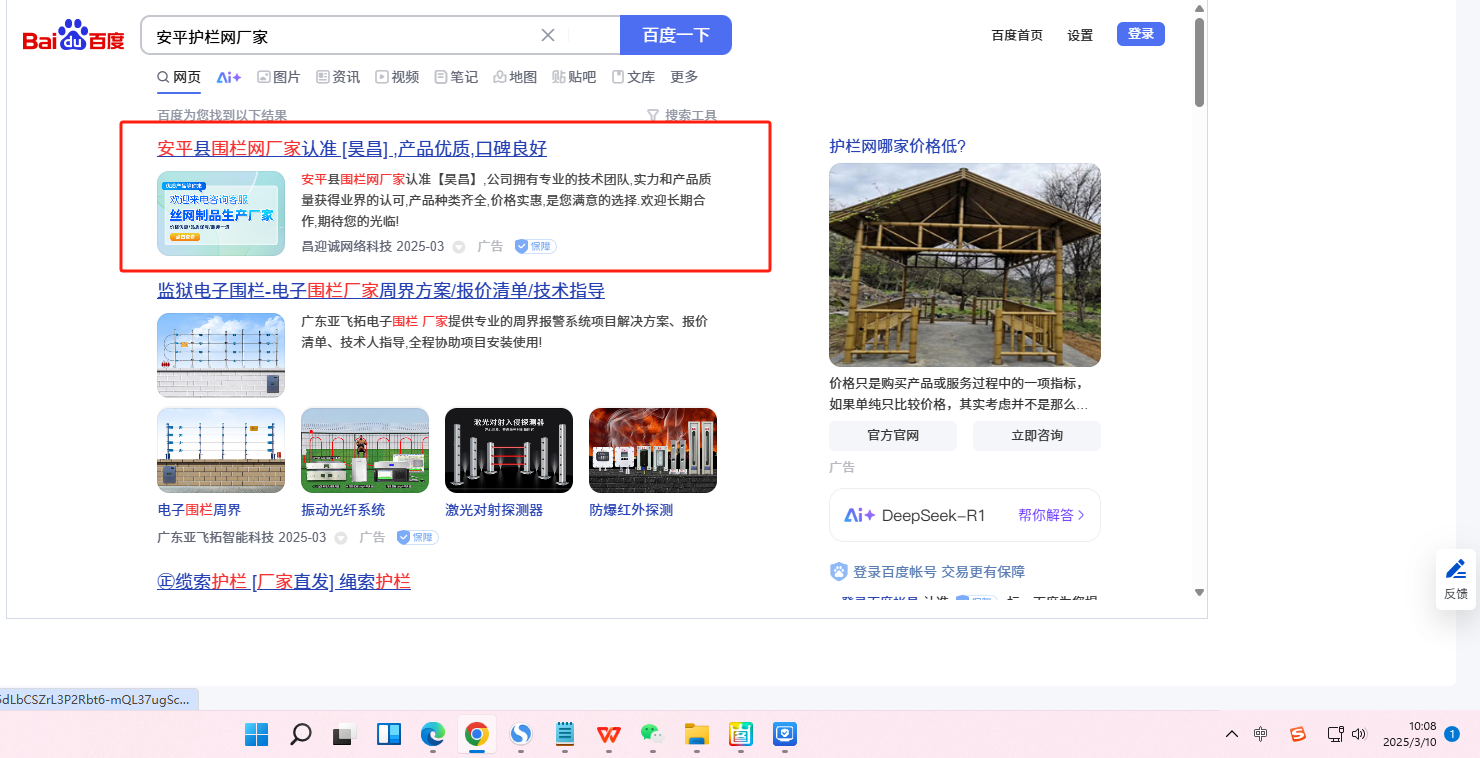The width and height of the screenshot is (1480, 758).
Task: Click the 激光对射入侵探测器 product thumbnail
Action: (x=509, y=450)
